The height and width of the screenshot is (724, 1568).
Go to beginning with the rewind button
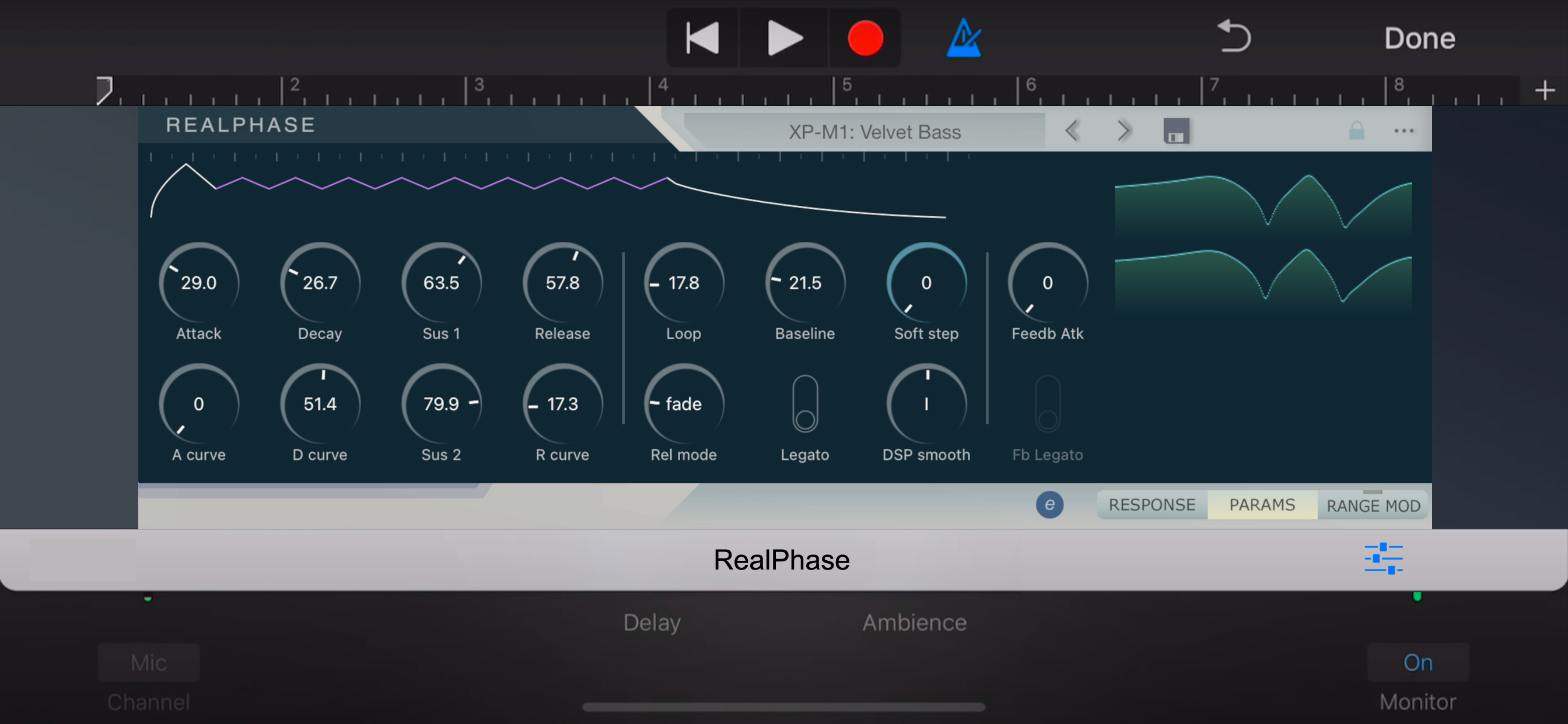click(702, 38)
